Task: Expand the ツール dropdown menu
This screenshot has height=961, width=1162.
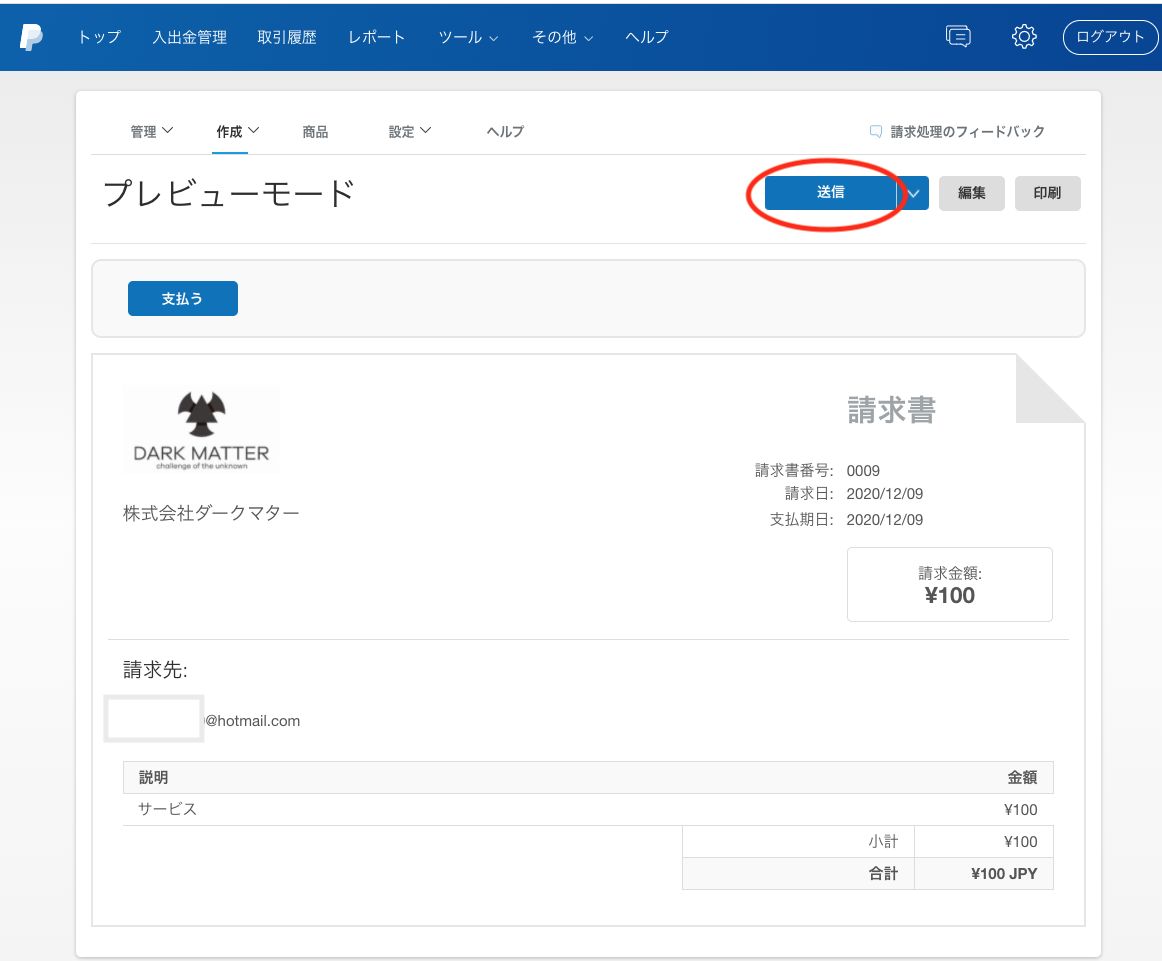Action: pyautogui.click(x=468, y=37)
